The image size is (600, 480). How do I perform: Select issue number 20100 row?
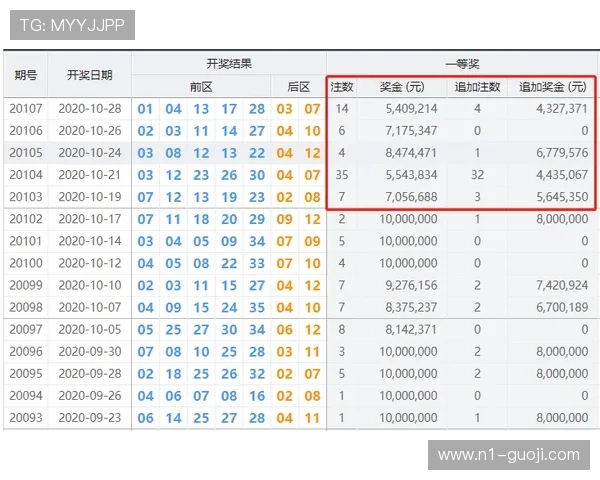(x=26, y=263)
